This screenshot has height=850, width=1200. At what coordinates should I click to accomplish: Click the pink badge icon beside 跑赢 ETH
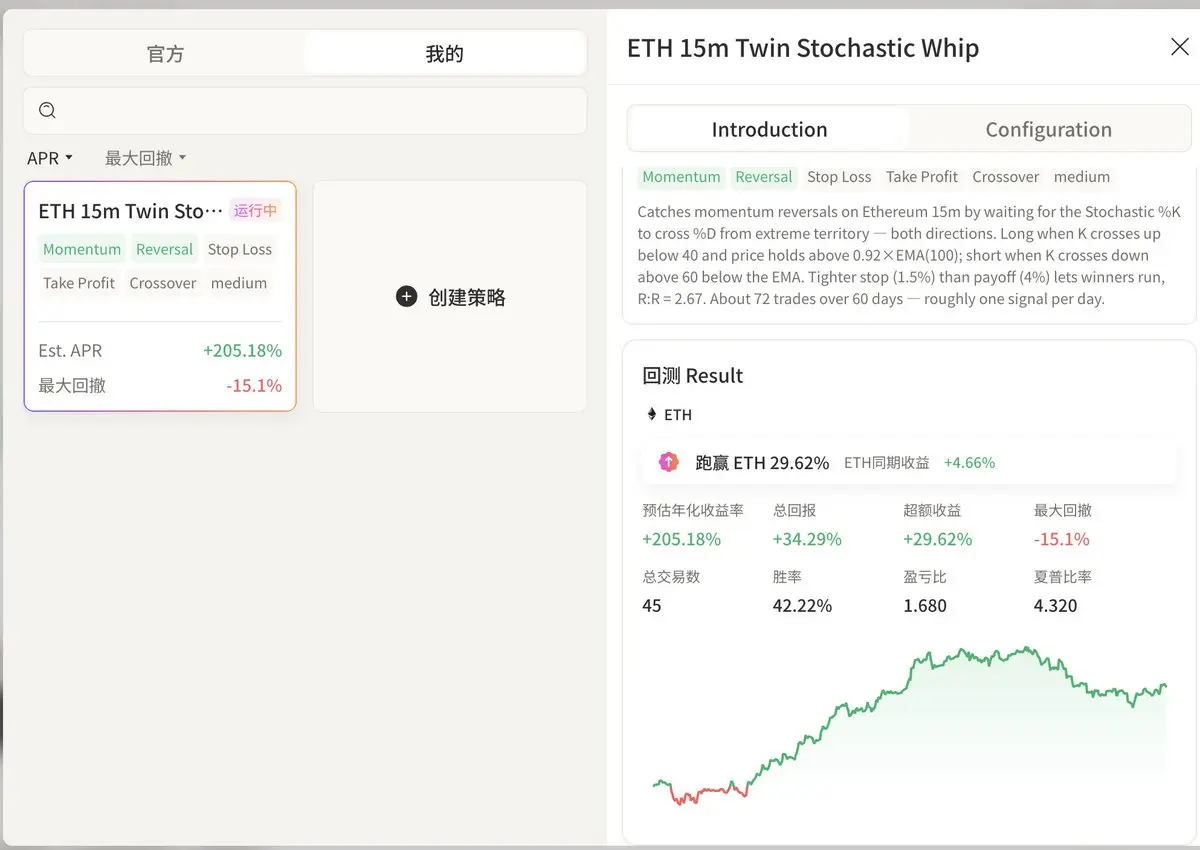[x=669, y=462]
